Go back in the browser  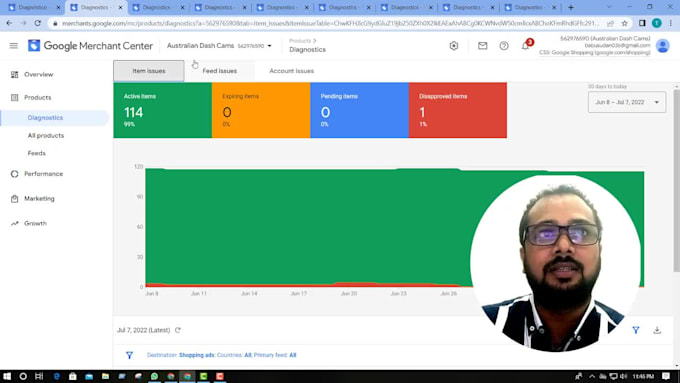click(x=10, y=23)
